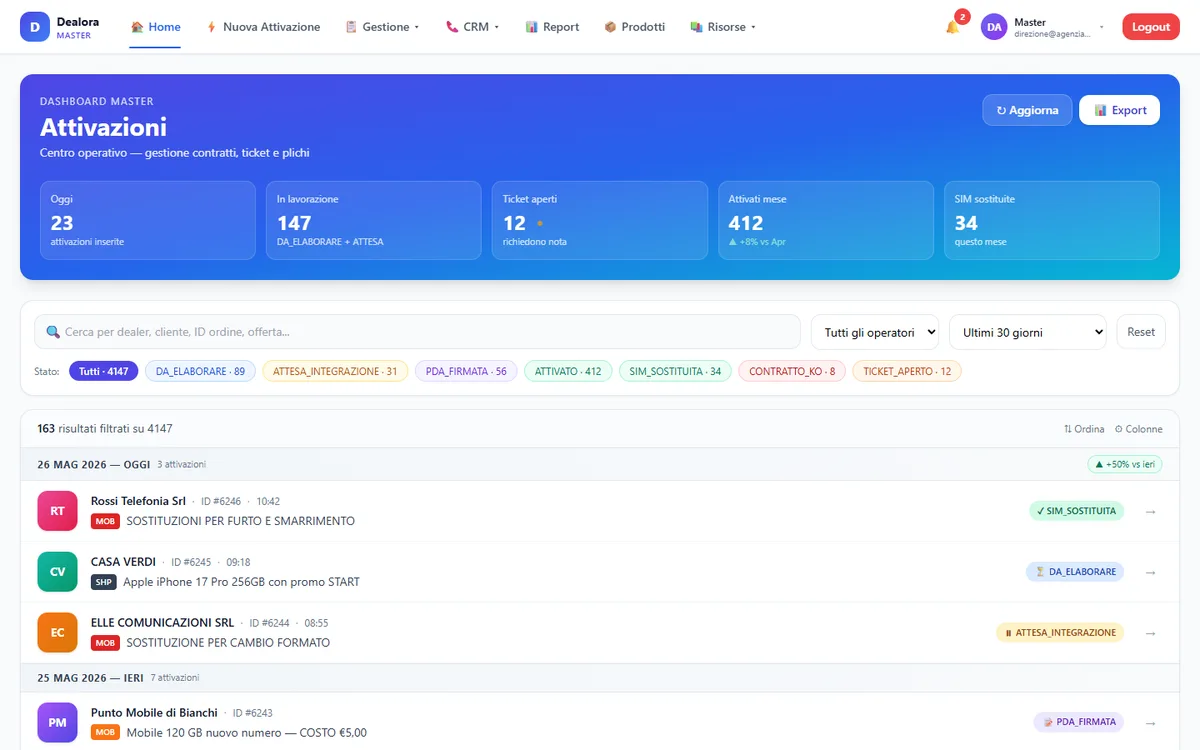Click ELLE COMUNICAZIONI SRL name

coord(162,623)
